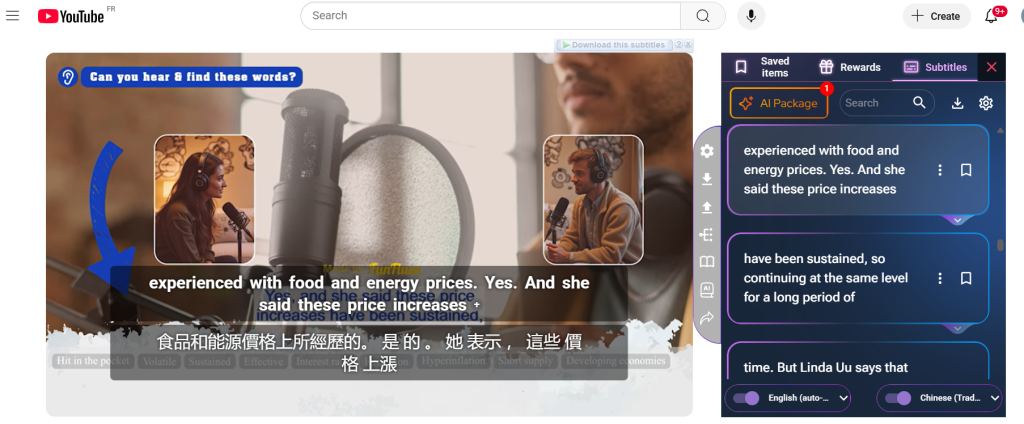The image size is (1024, 424).
Task: Click the 'Can you hear & find these words?' banner
Action: click(x=192, y=77)
